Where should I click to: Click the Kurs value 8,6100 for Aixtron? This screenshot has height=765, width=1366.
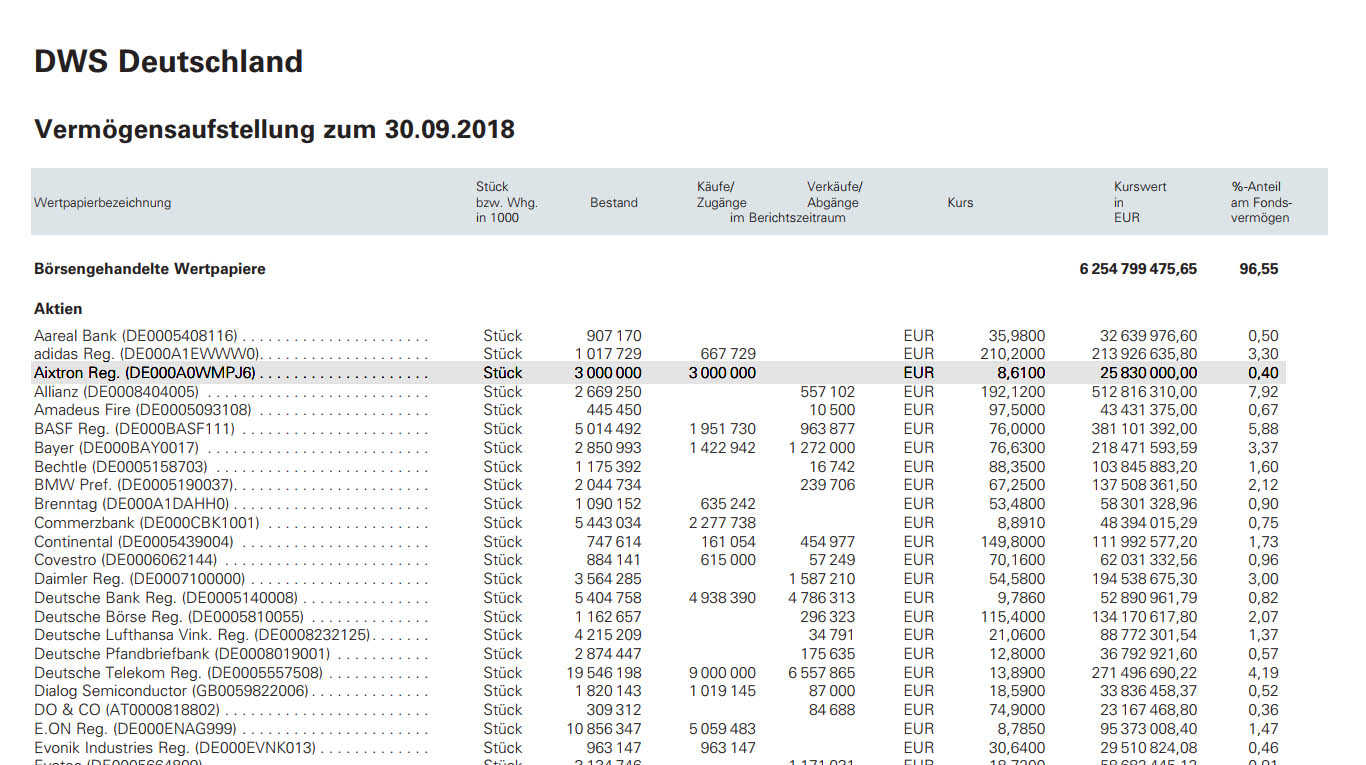(1022, 372)
